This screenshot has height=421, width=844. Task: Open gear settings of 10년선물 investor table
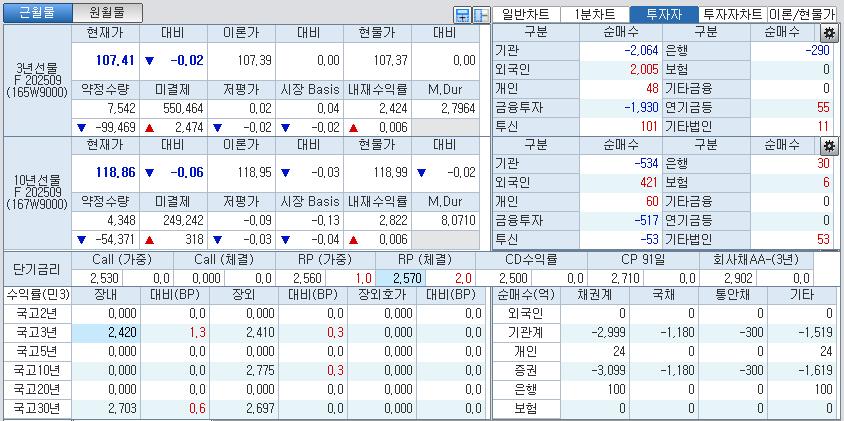tap(829, 145)
